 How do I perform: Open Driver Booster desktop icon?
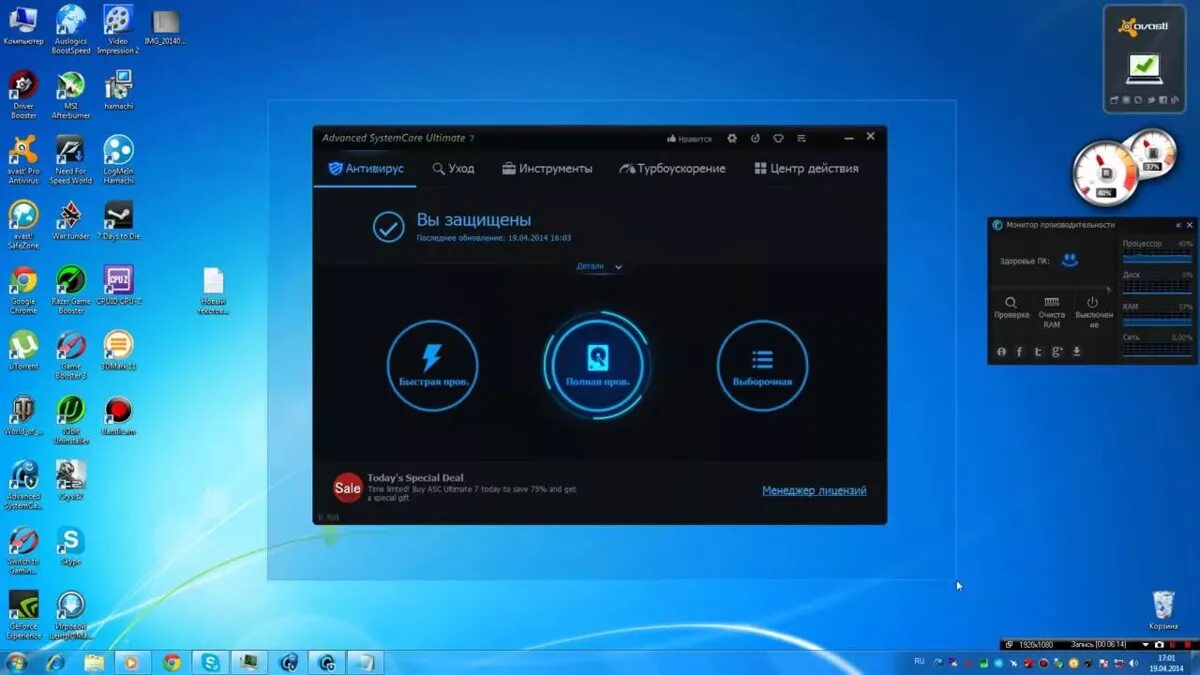[23, 94]
